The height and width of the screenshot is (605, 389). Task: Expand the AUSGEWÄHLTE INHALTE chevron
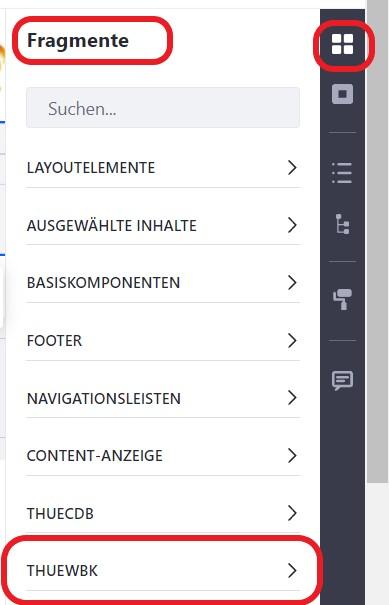point(292,225)
